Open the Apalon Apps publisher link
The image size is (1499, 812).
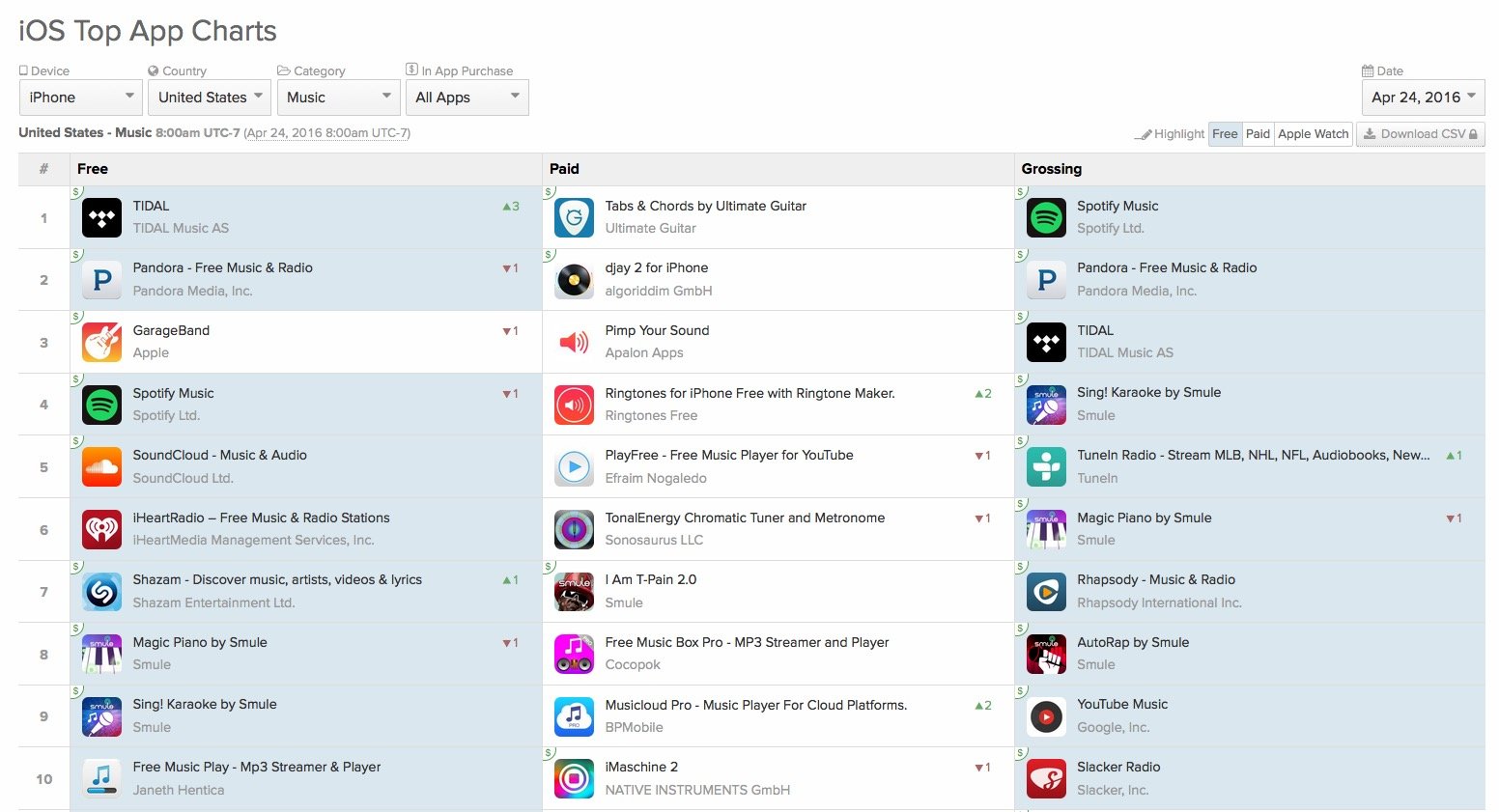click(x=644, y=352)
